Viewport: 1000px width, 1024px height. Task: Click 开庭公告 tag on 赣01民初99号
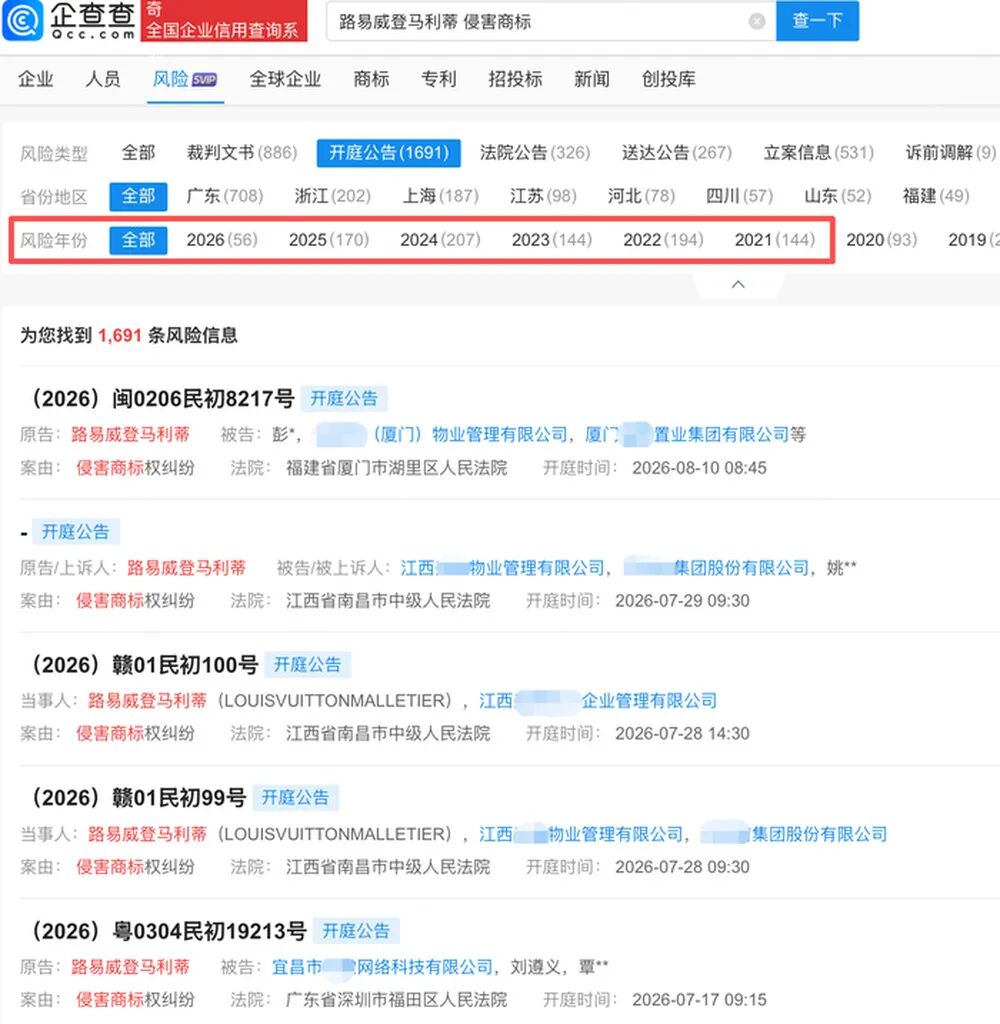pos(295,797)
